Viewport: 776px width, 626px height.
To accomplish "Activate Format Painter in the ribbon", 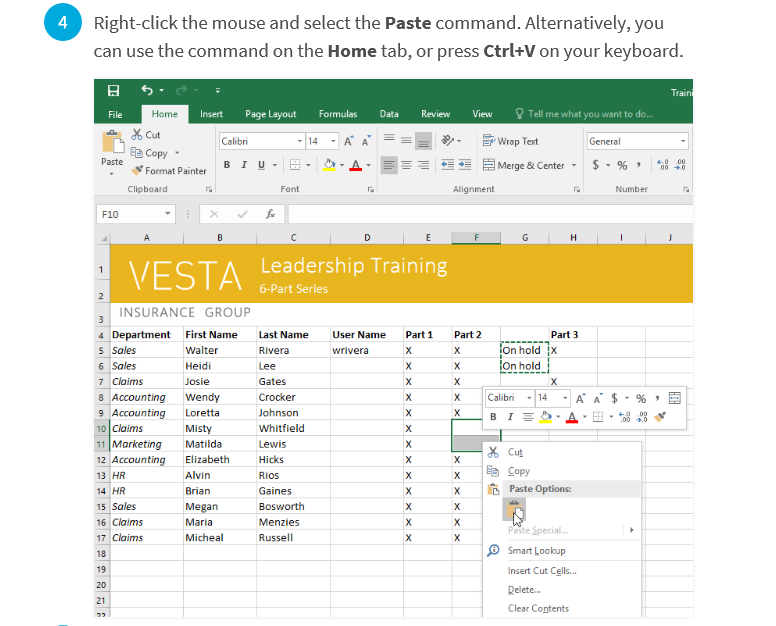I will click(169, 171).
